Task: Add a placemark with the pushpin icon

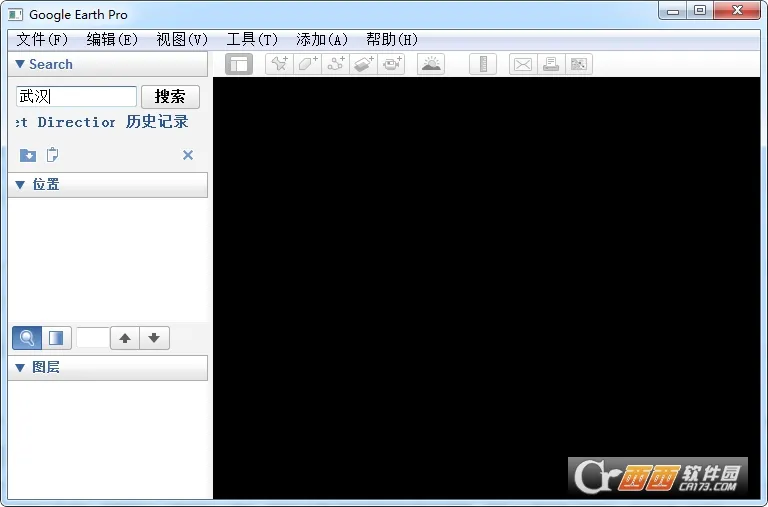Action: pos(280,64)
